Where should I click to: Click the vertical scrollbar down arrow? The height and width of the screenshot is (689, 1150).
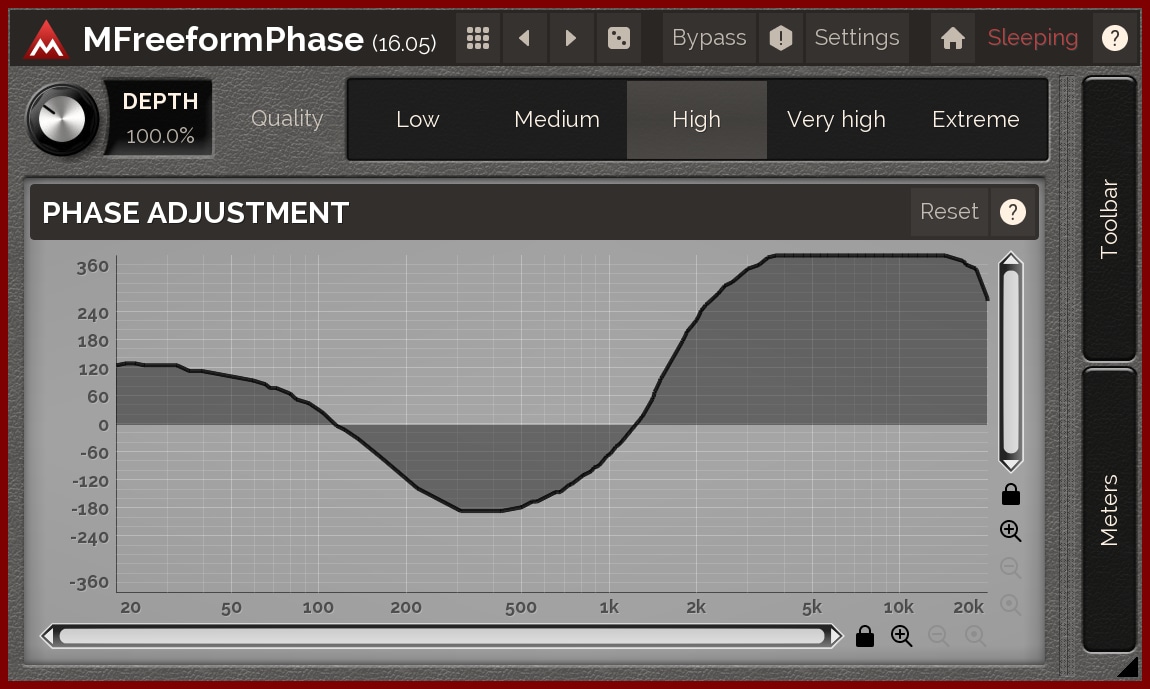[x=1011, y=464]
